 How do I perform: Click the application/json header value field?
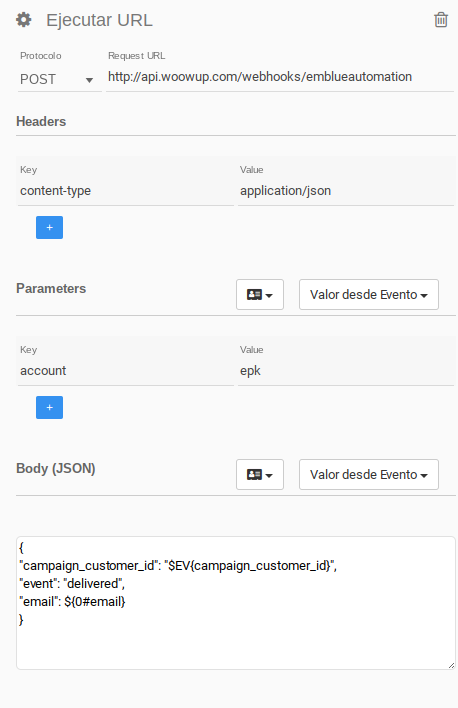pos(346,191)
